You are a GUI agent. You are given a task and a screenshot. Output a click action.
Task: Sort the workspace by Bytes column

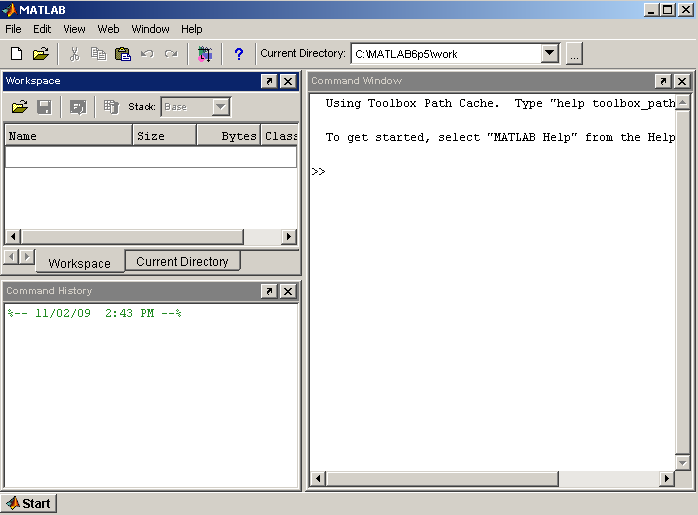(x=228, y=135)
